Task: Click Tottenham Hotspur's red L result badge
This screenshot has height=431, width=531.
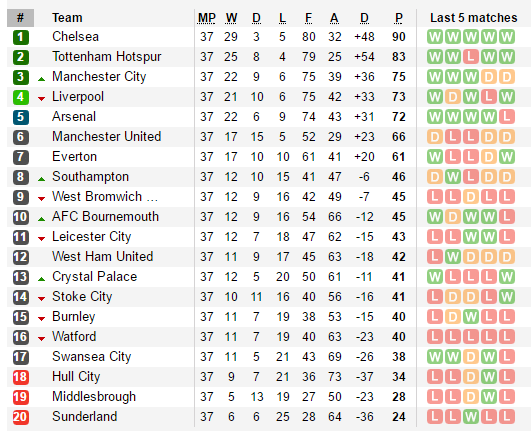Action: (471, 57)
